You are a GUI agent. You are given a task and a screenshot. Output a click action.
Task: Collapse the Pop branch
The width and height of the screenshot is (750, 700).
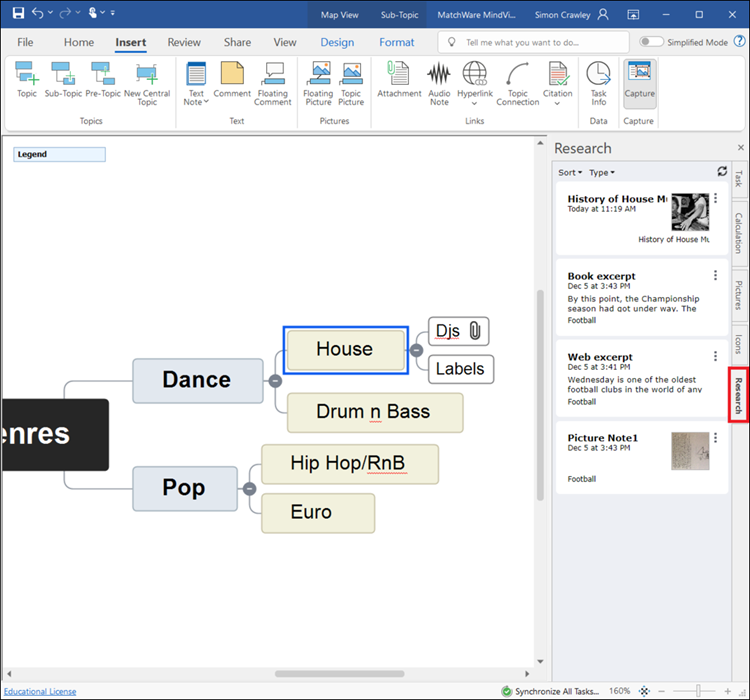coord(249,488)
